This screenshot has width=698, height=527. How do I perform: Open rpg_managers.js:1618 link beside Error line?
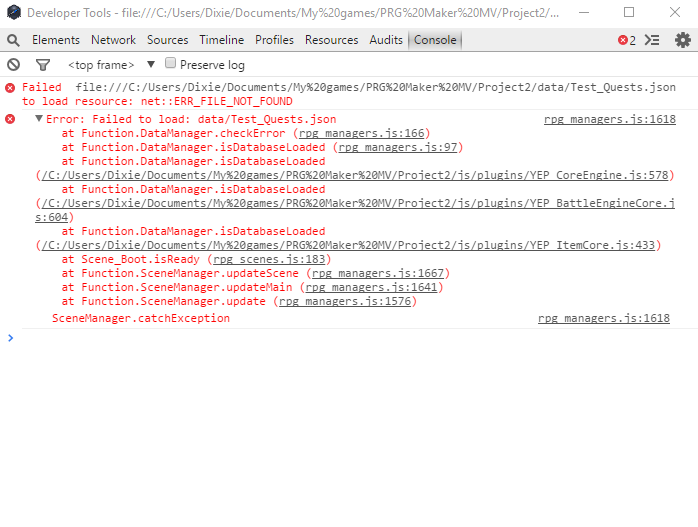pyautogui.click(x=609, y=119)
